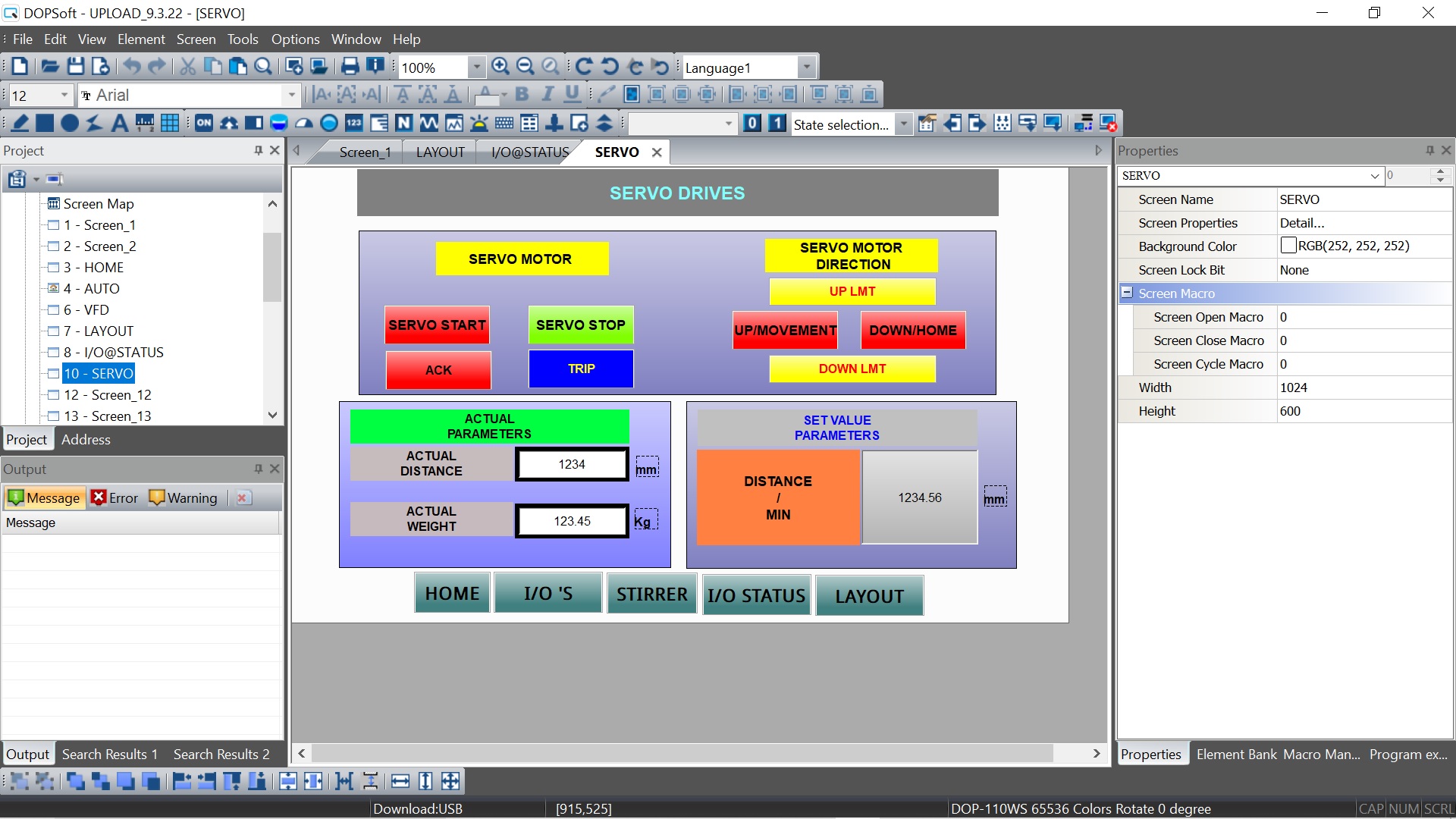
Task: Click the numeric '123' display element icon
Action: (354, 123)
